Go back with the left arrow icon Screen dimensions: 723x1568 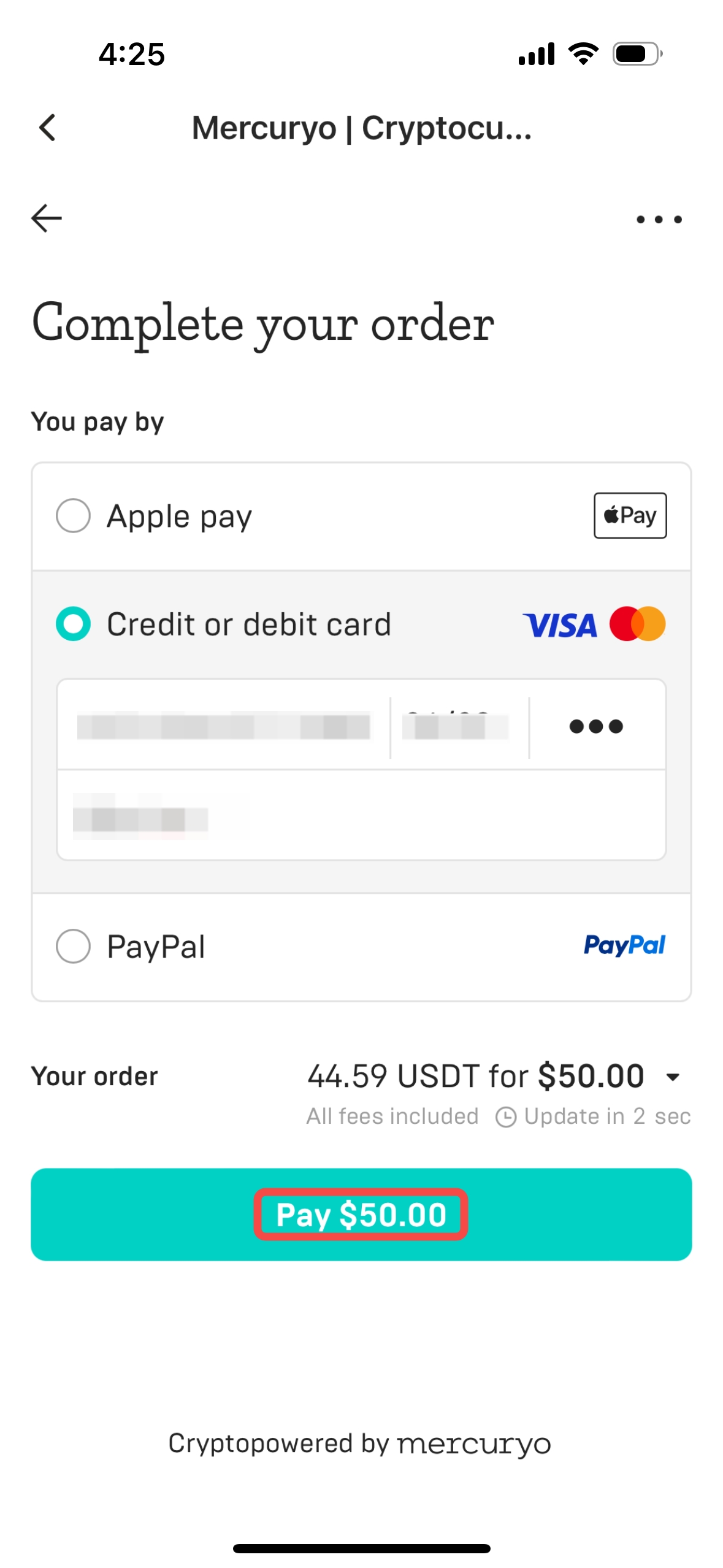click(x=47, y=218)
